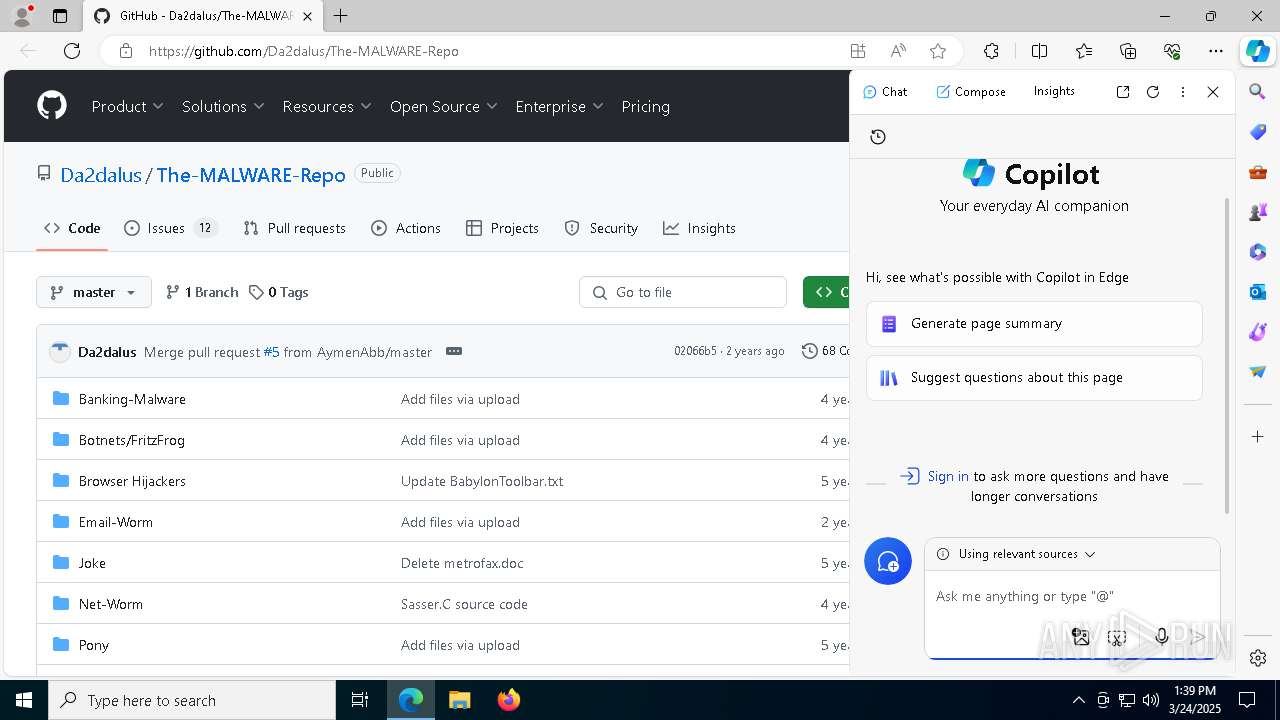Open the favorites list icon
This screenshot has width=1280, height=720.
pyautogui.click(x=1084, y=51)
